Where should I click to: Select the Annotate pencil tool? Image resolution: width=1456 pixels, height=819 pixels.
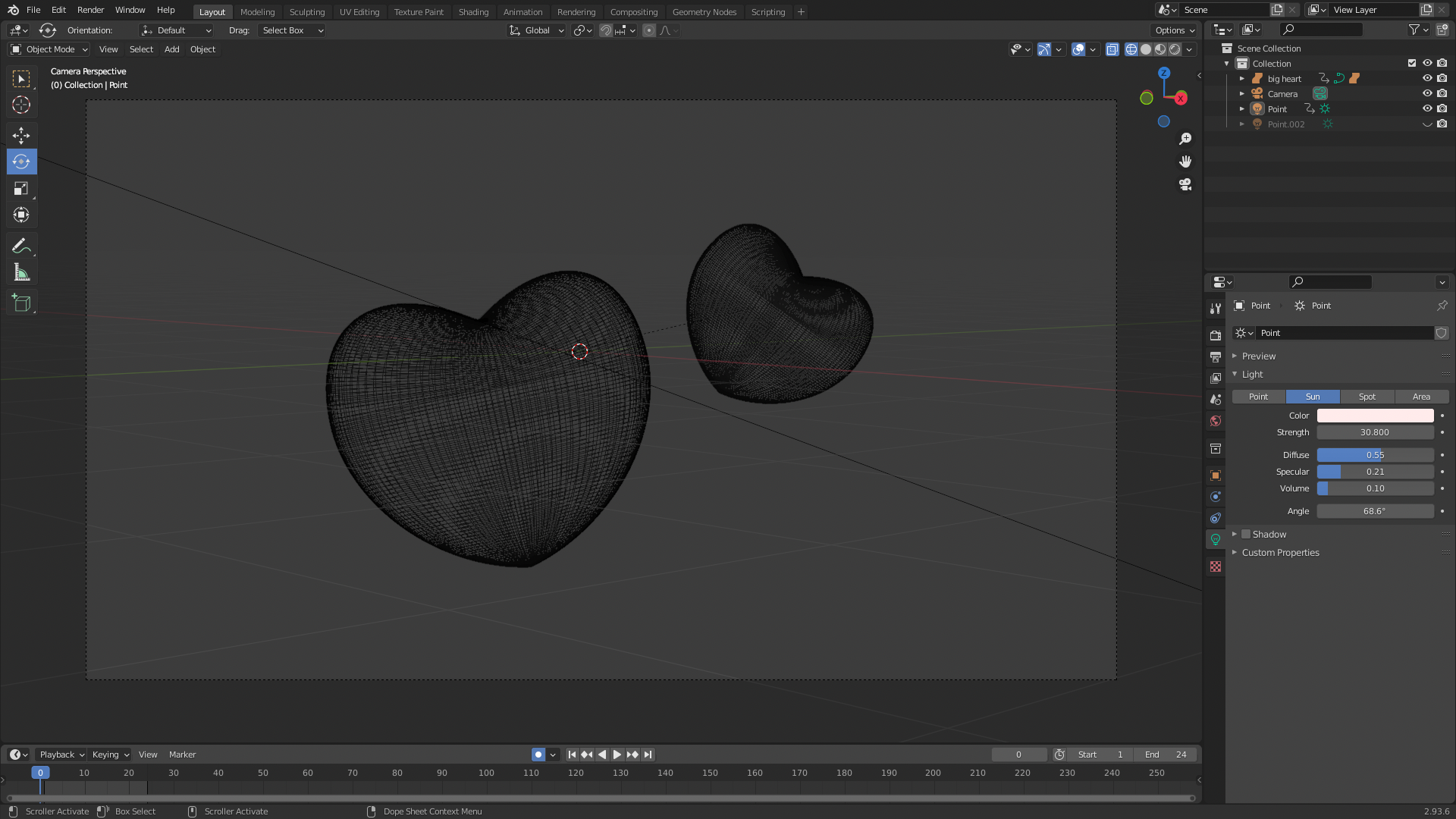21,246
